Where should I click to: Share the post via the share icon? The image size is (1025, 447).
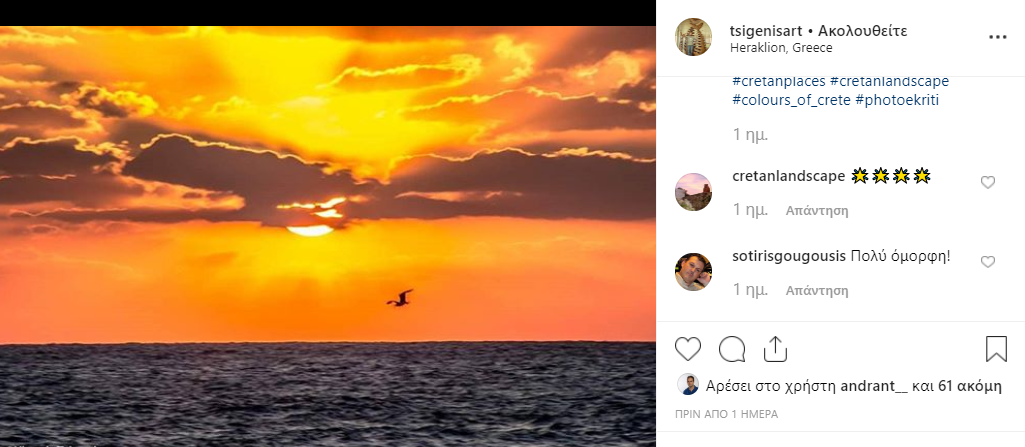[x=775, y=349]
